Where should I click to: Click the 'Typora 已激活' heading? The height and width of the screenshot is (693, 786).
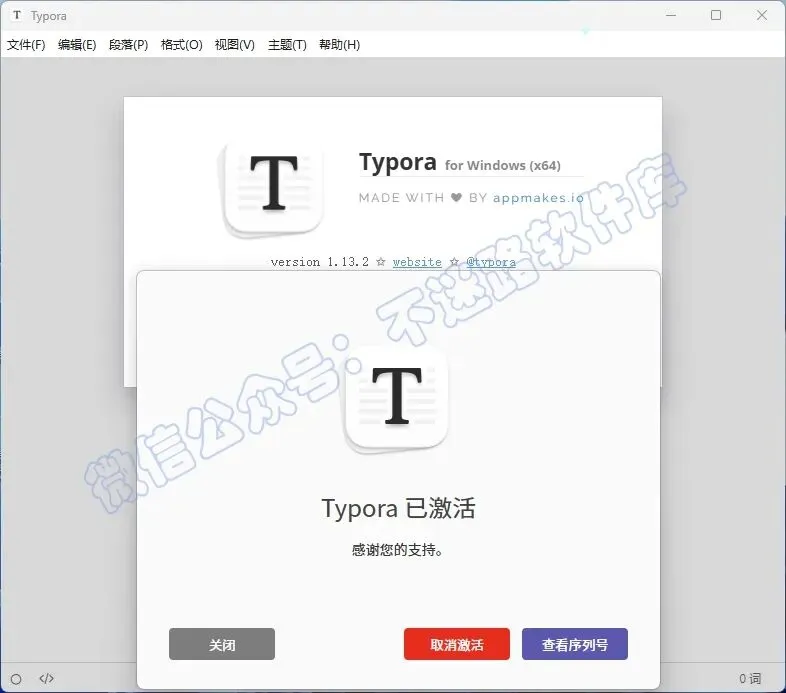tap(399, 508)
